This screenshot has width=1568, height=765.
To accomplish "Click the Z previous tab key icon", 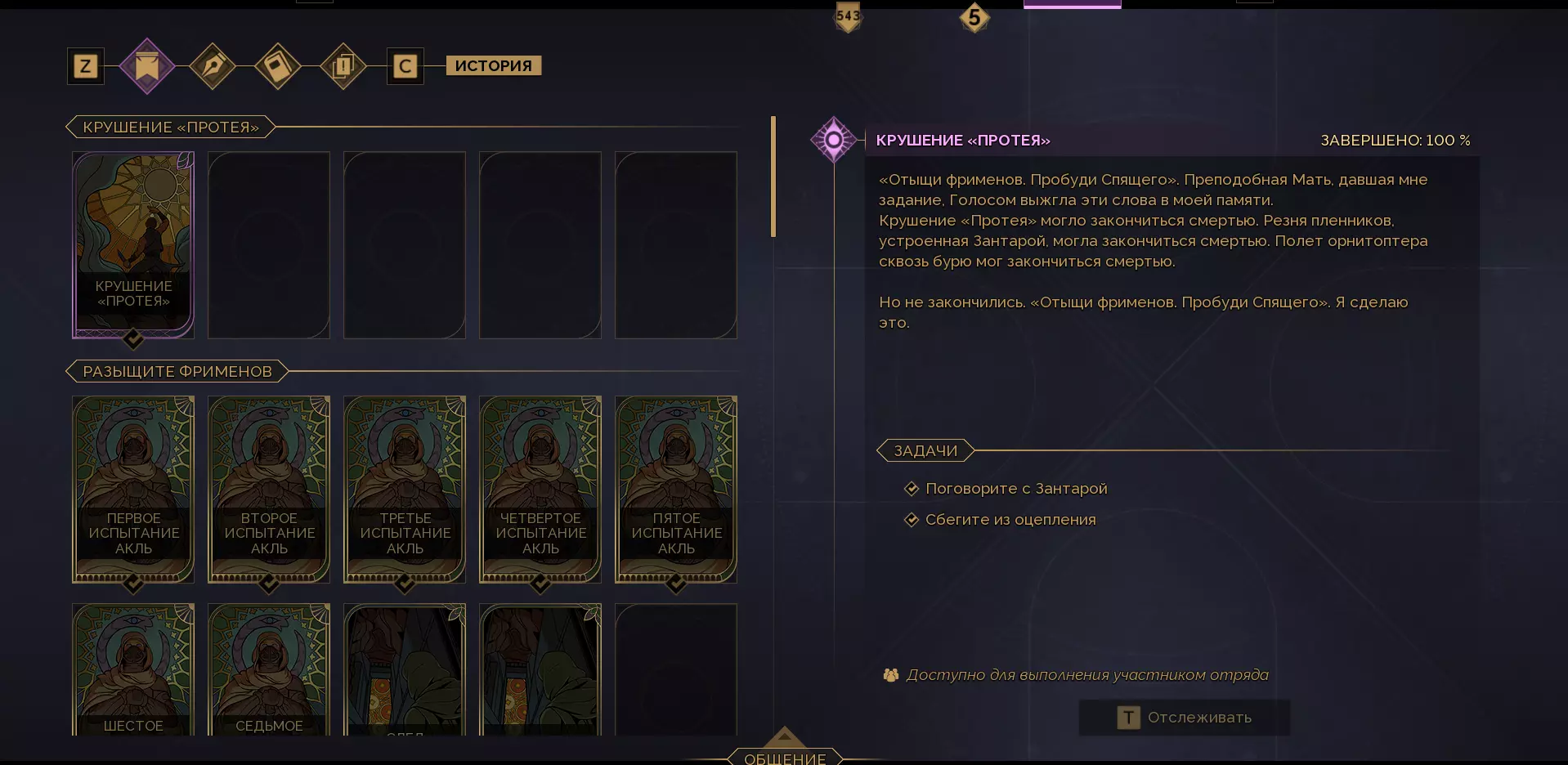I will 86,66.
